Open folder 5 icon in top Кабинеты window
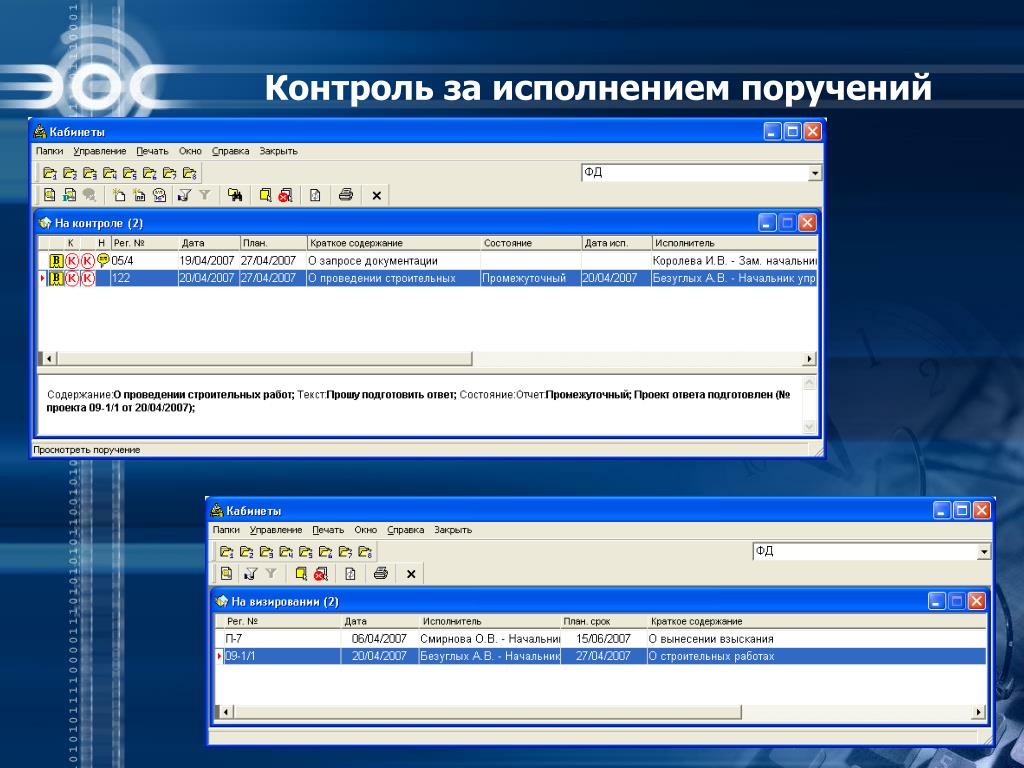Screen dimensions: 1024x768 click(130, 174)
